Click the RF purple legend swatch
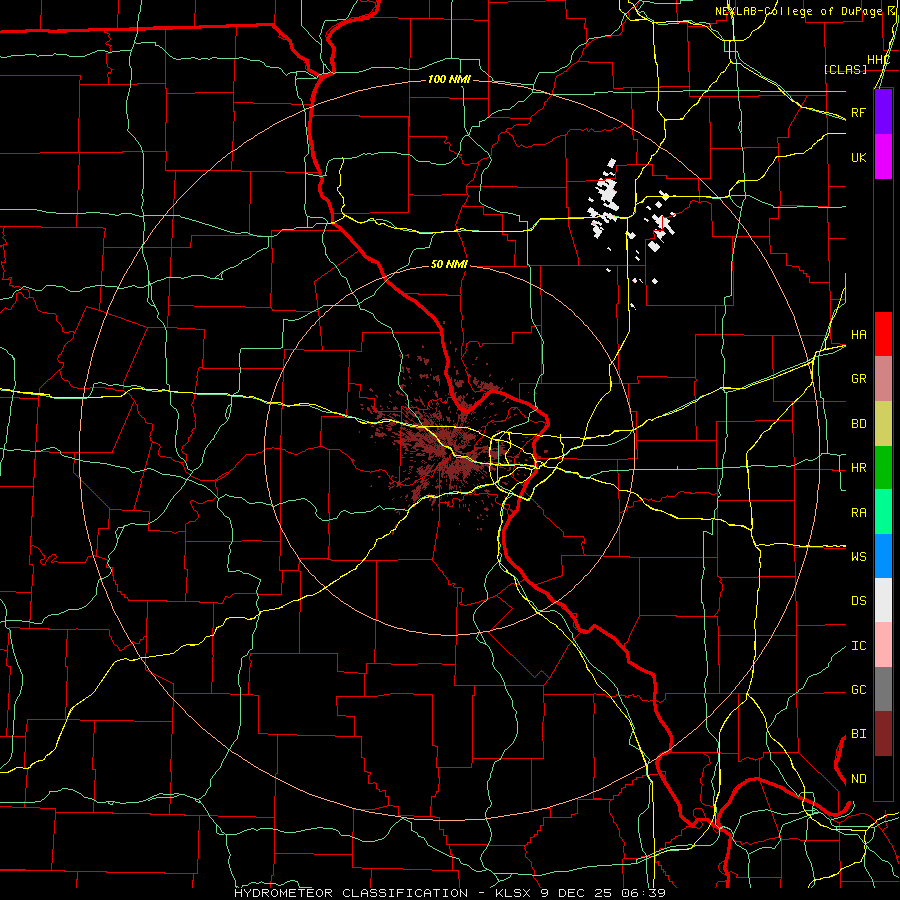This screenshot has height=900, width=900. coord(883,112)
